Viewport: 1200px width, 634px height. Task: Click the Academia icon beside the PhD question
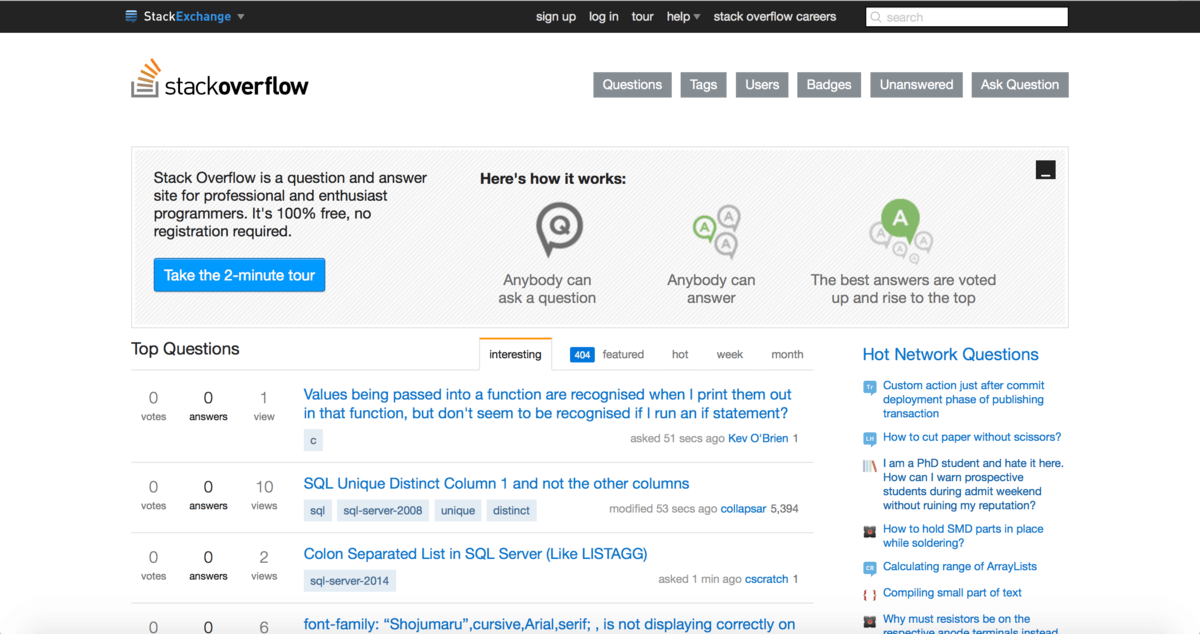pos(868,465)
